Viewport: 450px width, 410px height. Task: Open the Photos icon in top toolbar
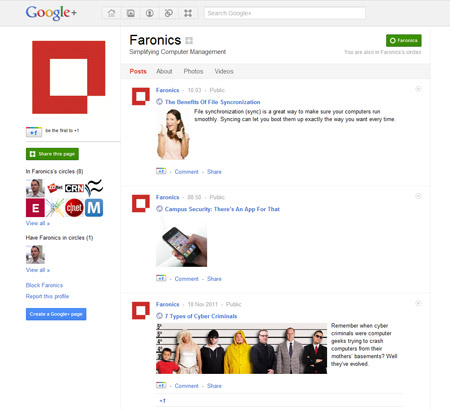tap(130, 13)
